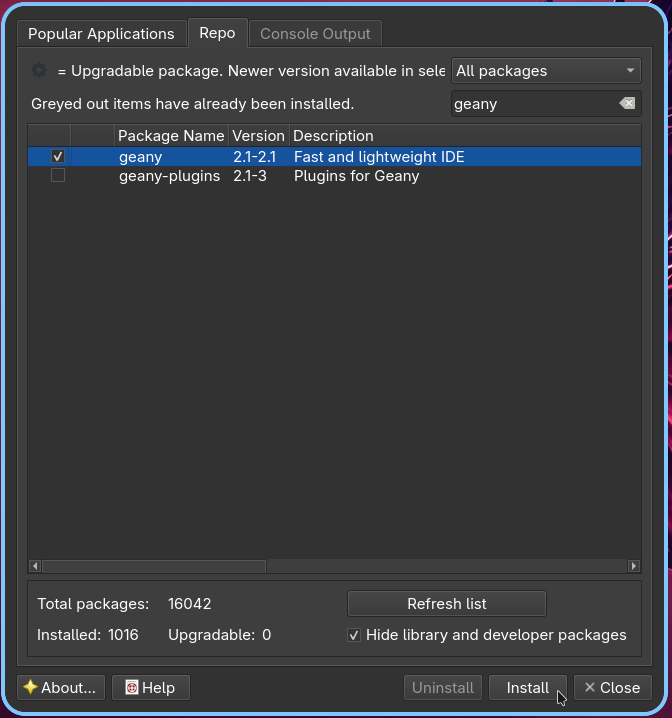
Task: Switch to Popular Applications tab
Action: (101, 34)
